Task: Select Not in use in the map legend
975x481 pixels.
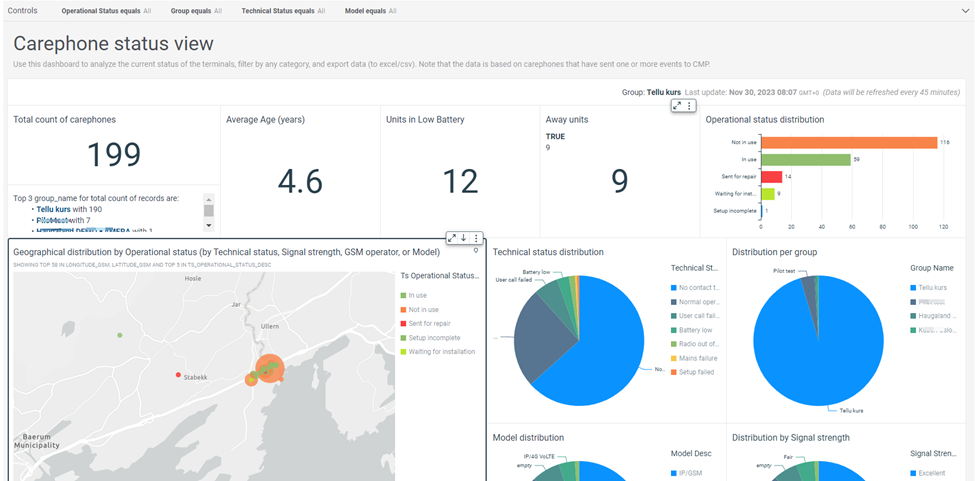Action: point(419,309)
